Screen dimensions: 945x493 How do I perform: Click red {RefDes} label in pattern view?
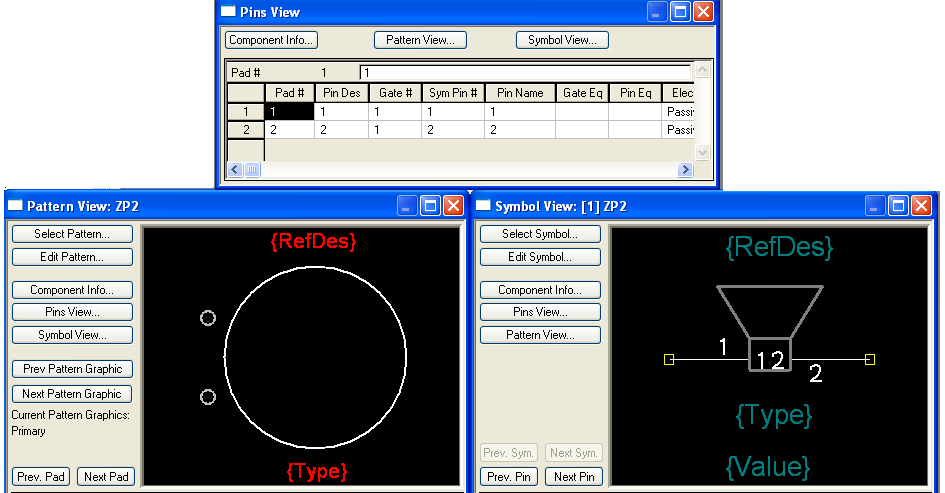[x=313, y=241]
